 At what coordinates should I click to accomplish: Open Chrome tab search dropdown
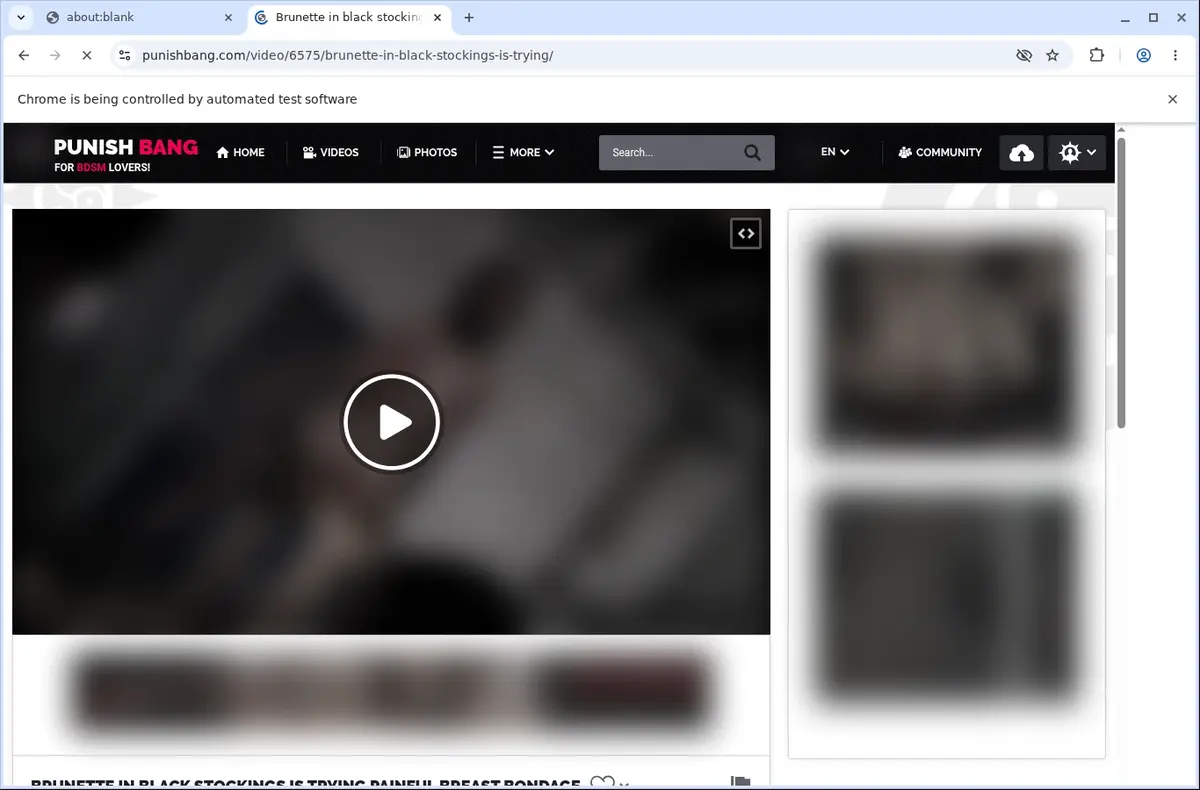point(20,17)
